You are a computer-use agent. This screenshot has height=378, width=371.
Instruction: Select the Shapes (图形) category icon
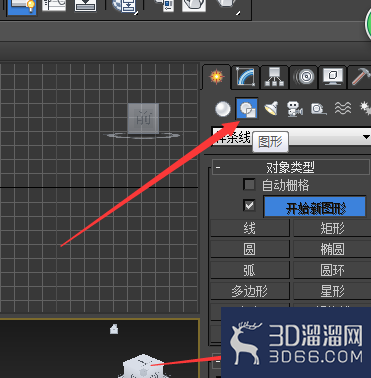point(247,108)
